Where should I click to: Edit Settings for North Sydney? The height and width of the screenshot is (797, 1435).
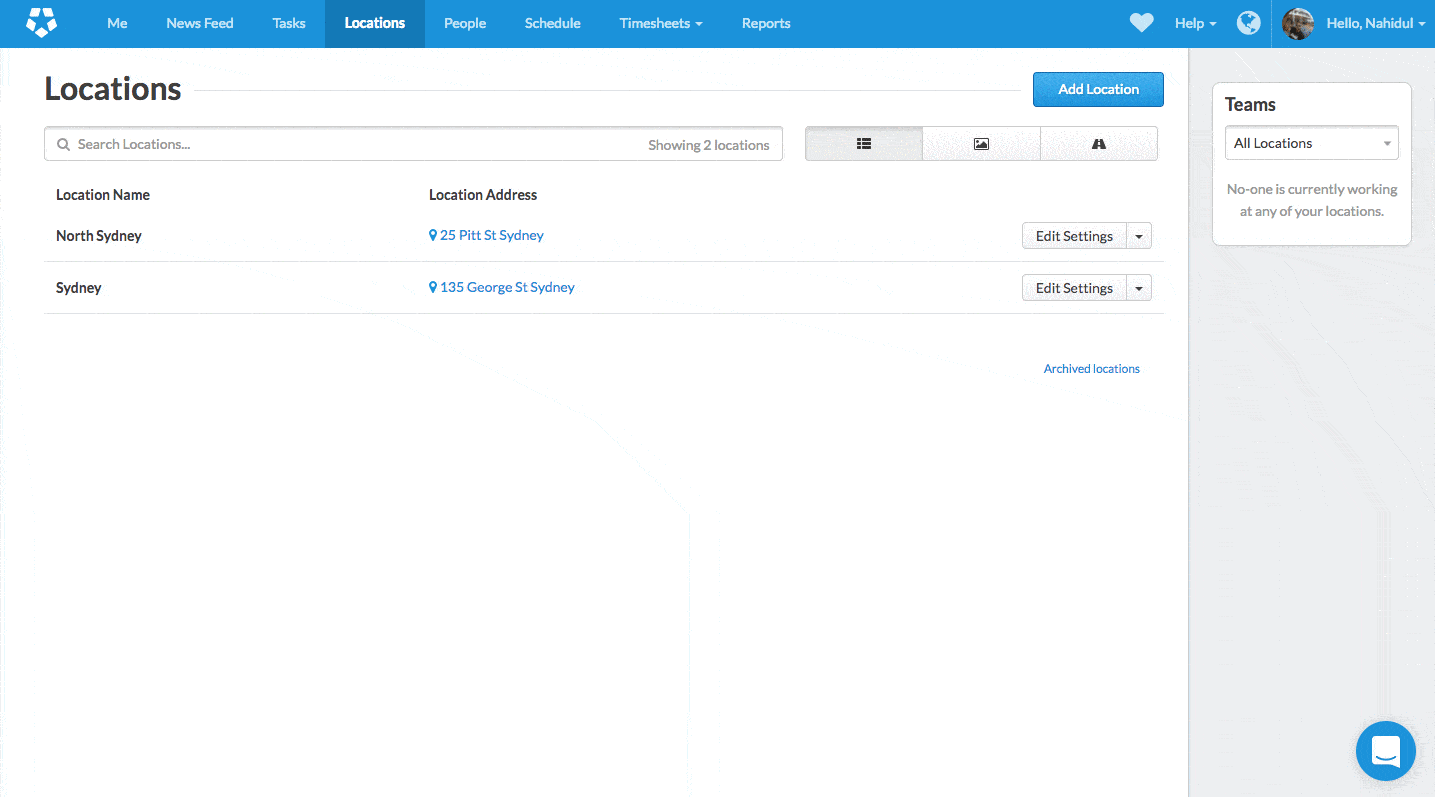(x=1074, y=236)
